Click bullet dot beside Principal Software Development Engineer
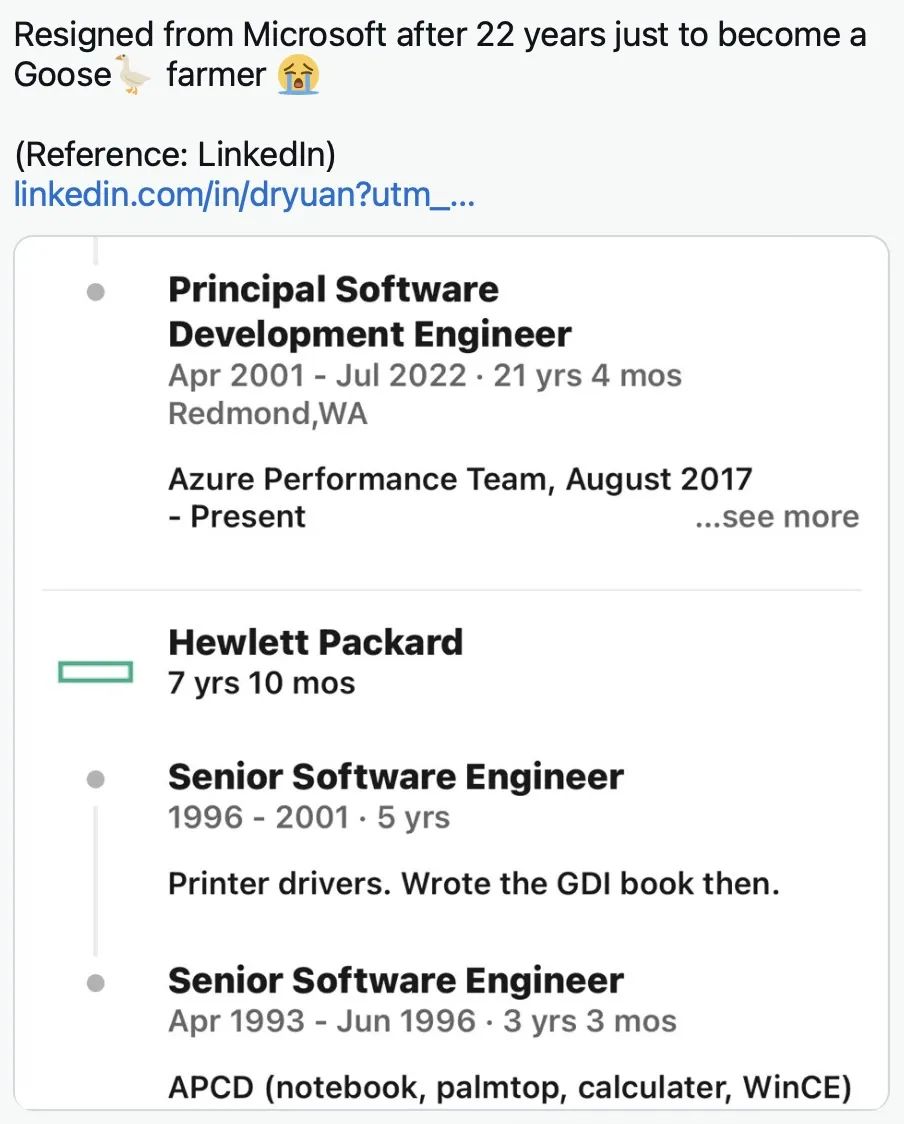Viewport: 904px width, 1124px height. [96, 293]
